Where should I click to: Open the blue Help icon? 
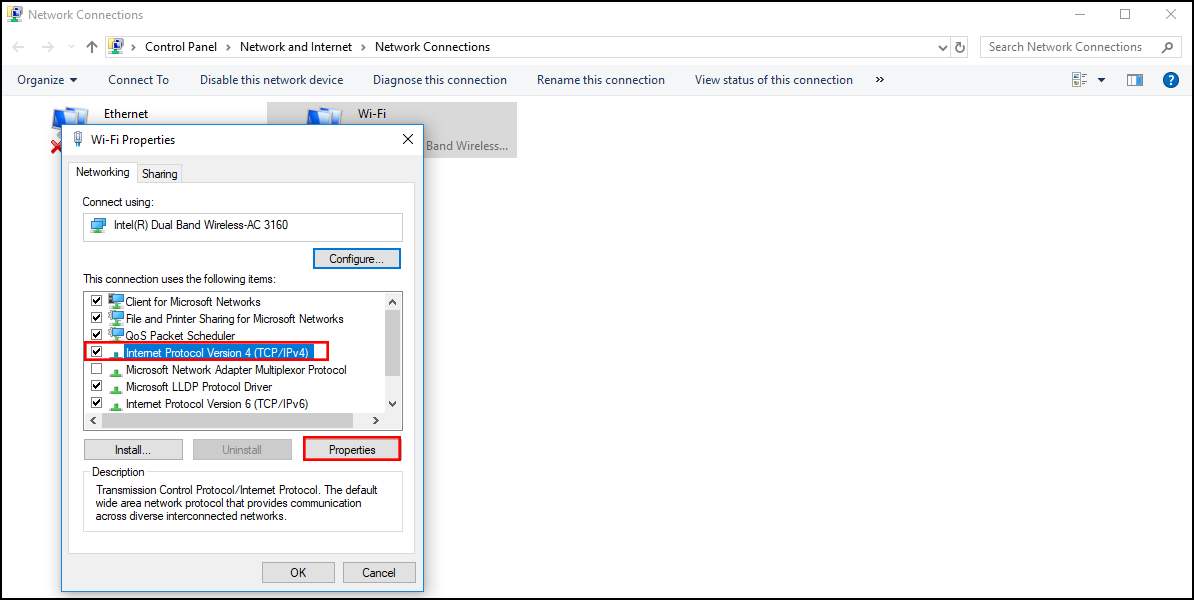tap(1171, 80)
